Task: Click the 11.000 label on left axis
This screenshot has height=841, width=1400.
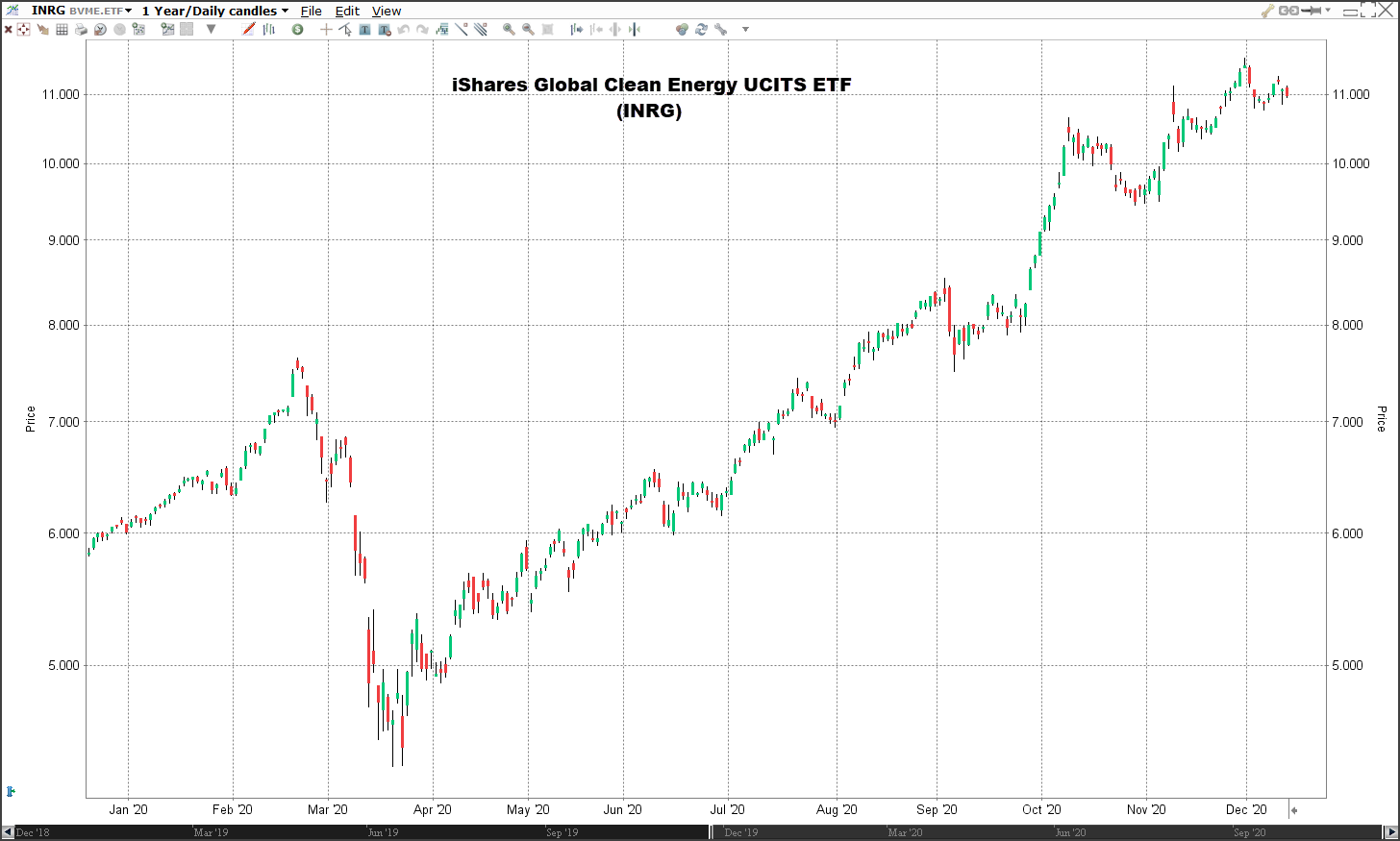Action: coord(61,94)
